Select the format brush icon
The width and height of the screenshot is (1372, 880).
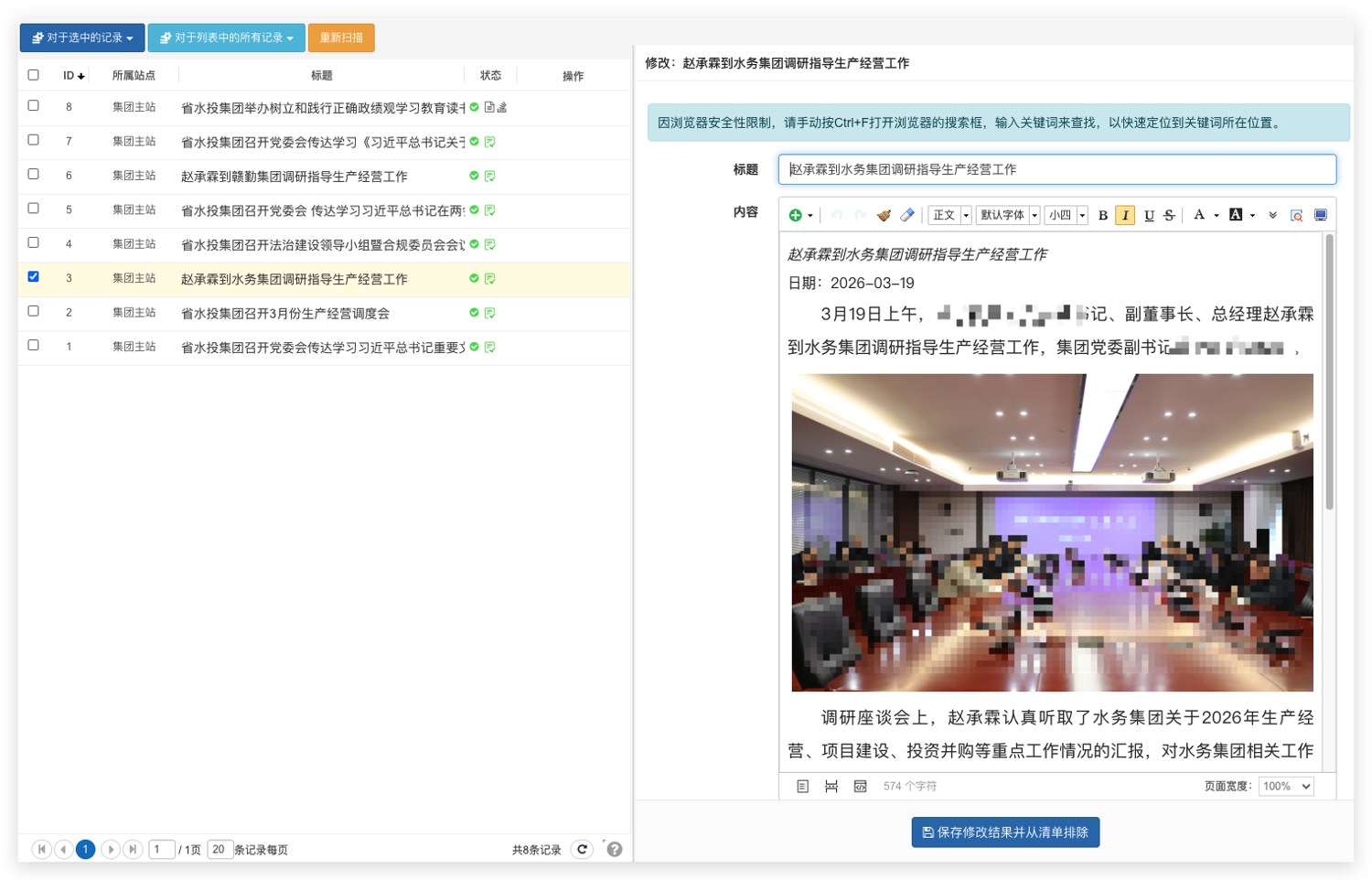(x=884, y=215)
